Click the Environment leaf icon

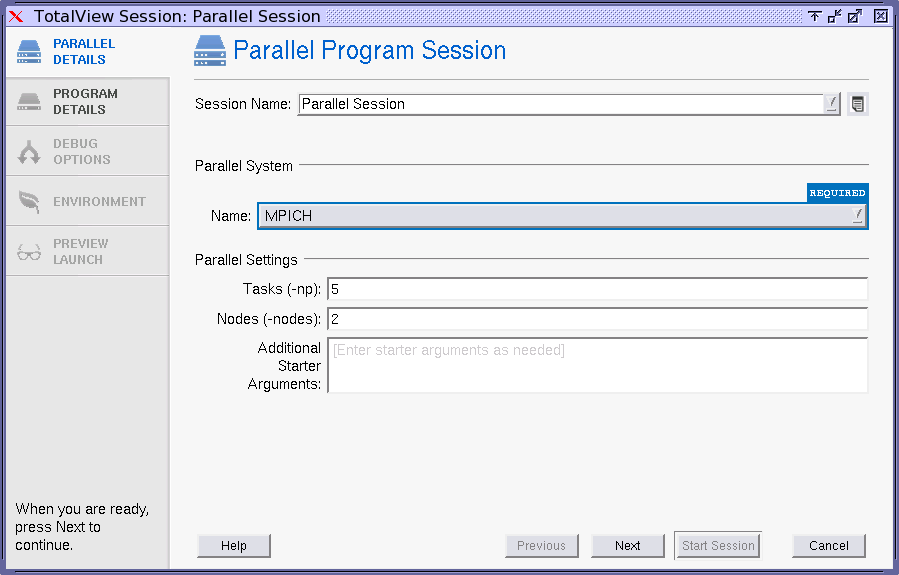tap(29, 202)
